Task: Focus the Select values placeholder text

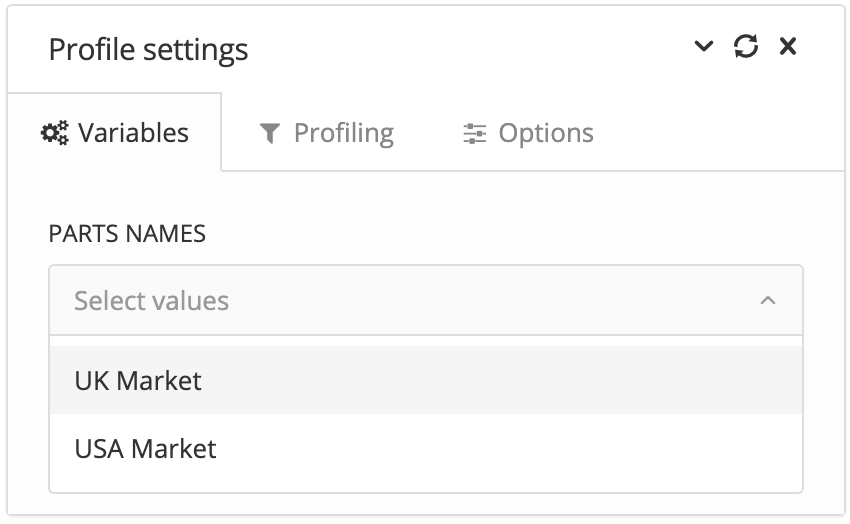Action: pos(151,300)
